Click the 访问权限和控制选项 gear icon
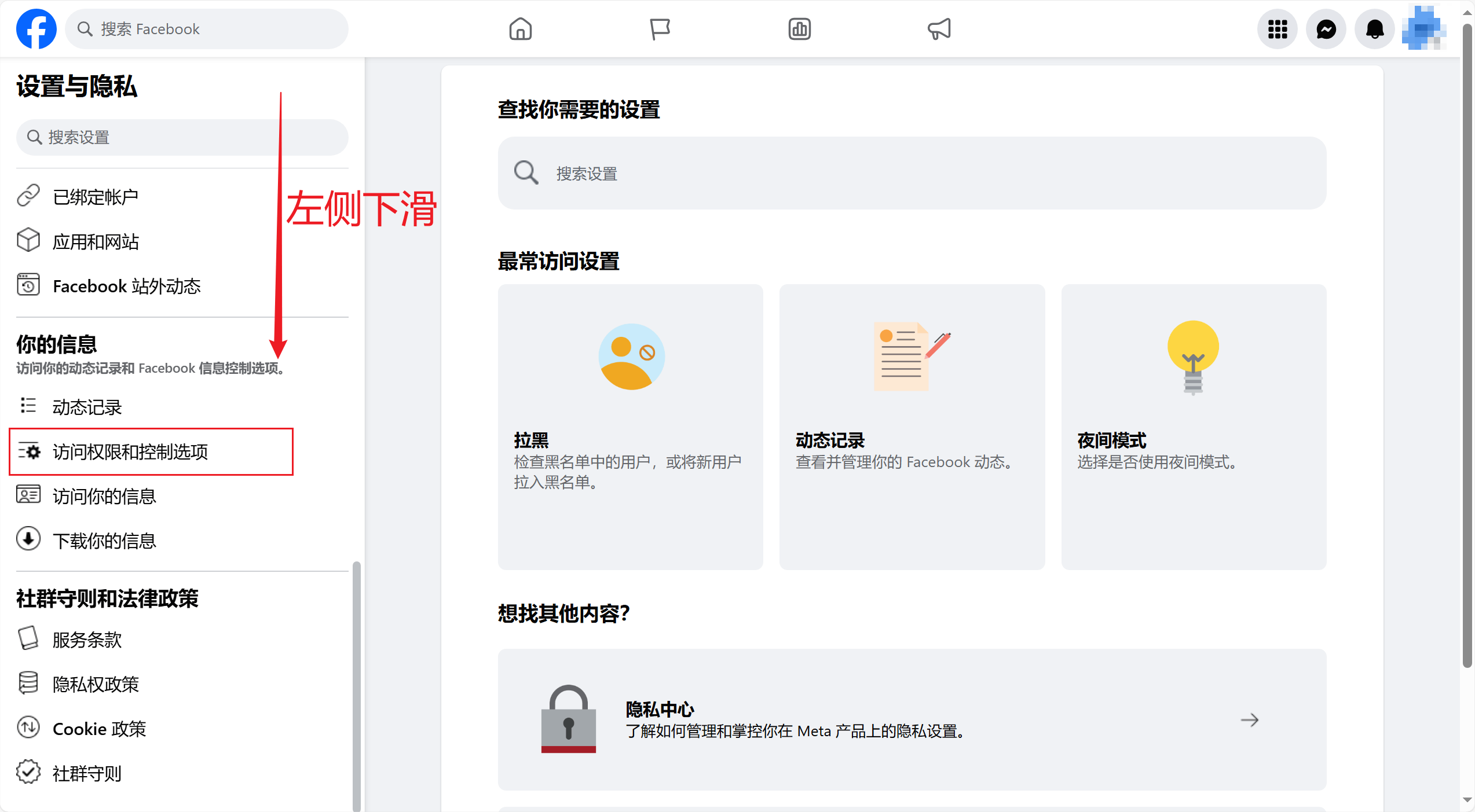The image size is (1475, 812). click(28, 450)
